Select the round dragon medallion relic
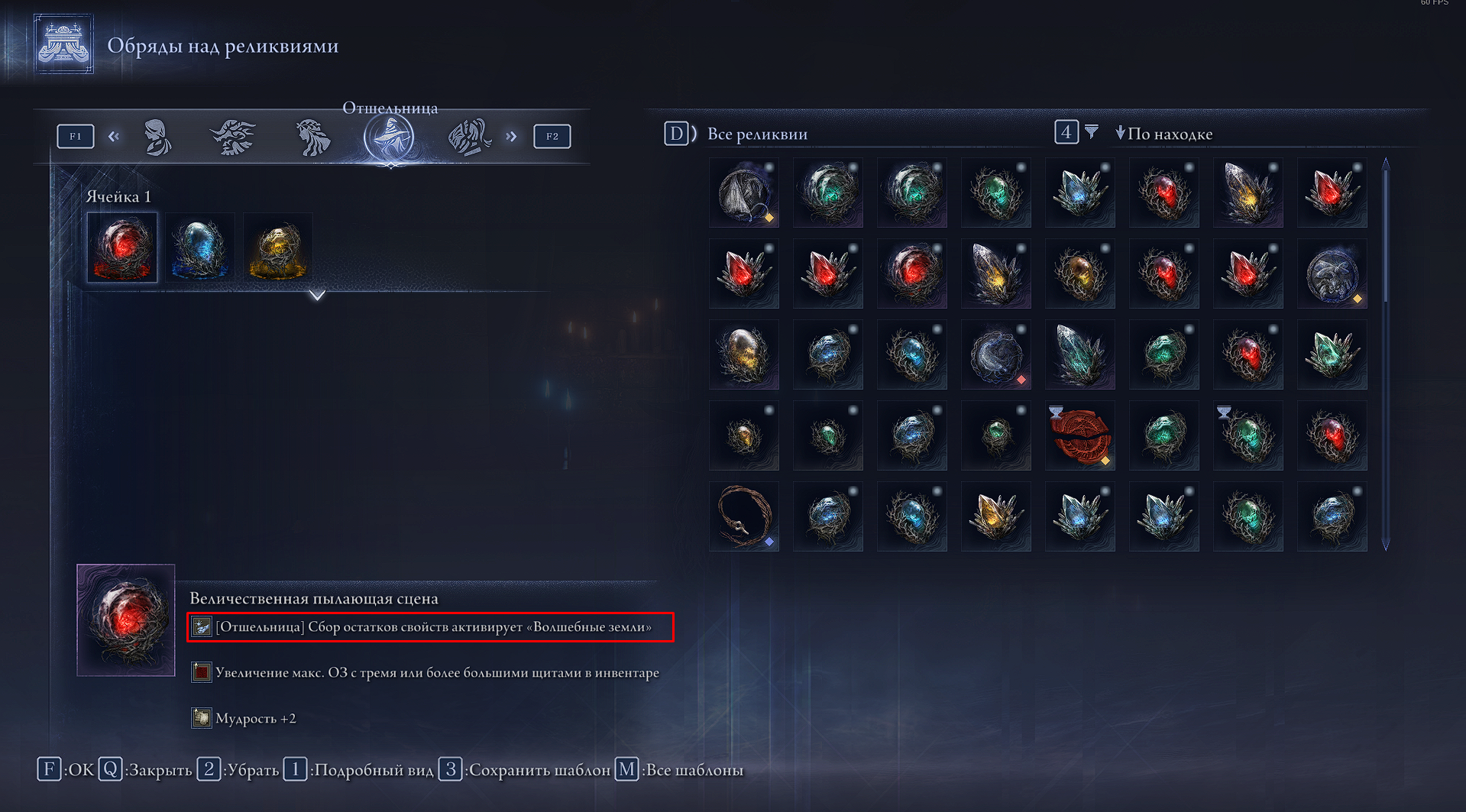Screen dimensions: 1466x812 click(x=1332, y=273)
